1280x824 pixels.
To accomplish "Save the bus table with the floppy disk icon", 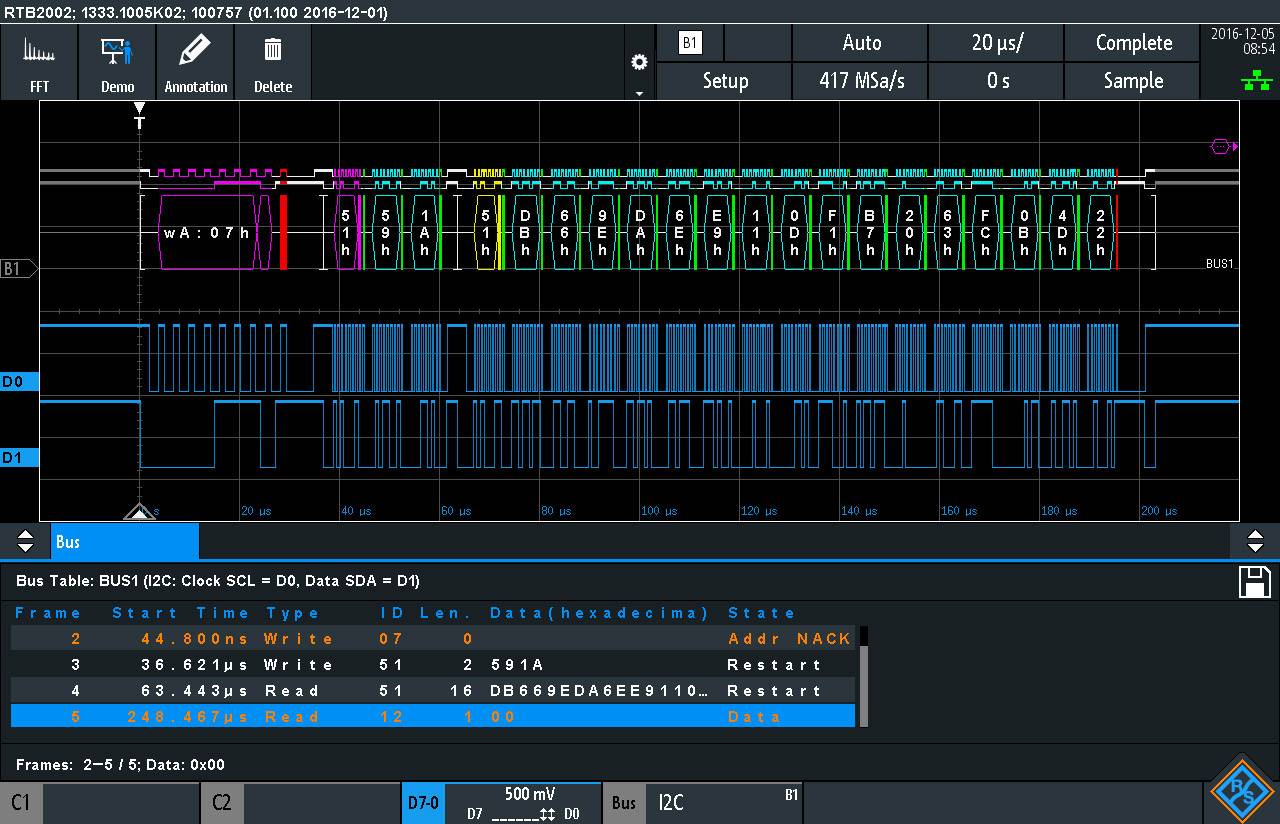I will (x=1253, y=581).
